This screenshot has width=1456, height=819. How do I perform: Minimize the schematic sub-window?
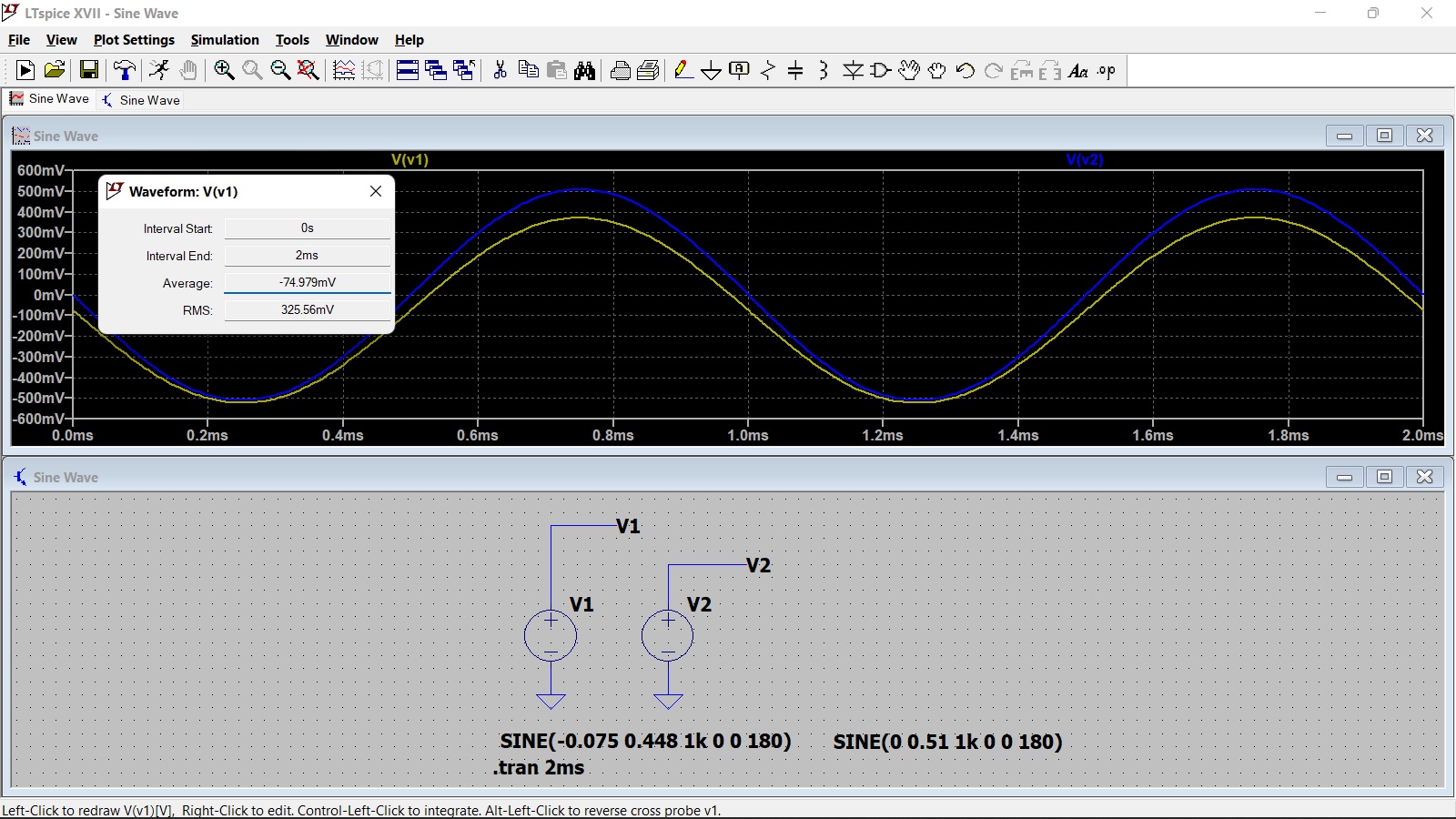click(1345, 477)
